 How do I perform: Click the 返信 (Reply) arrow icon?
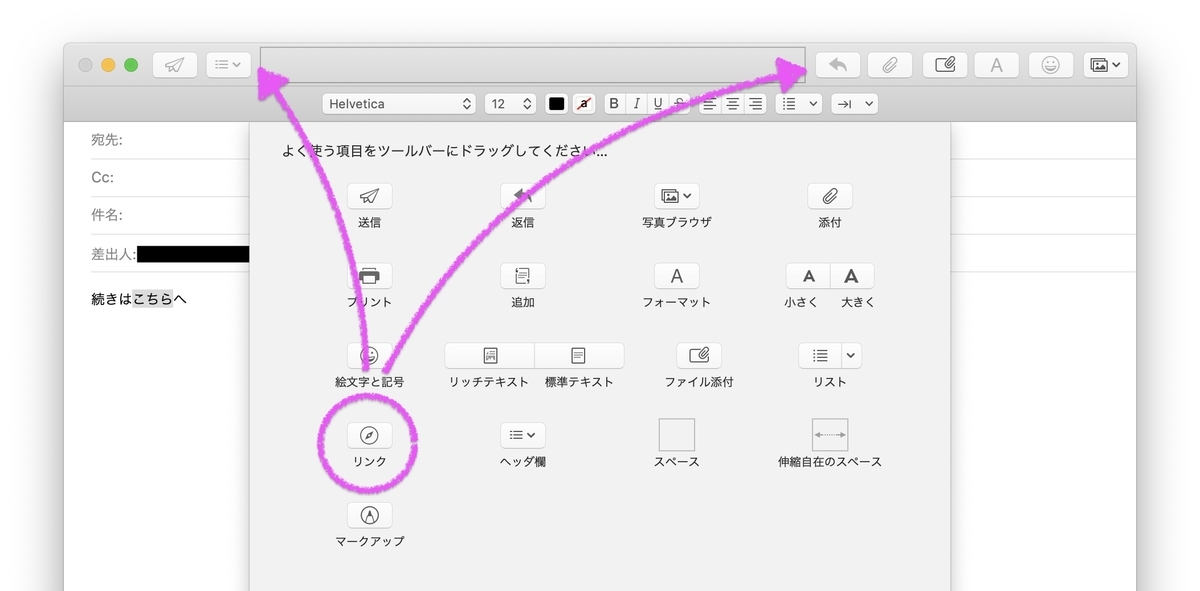(x=522, y=196)
